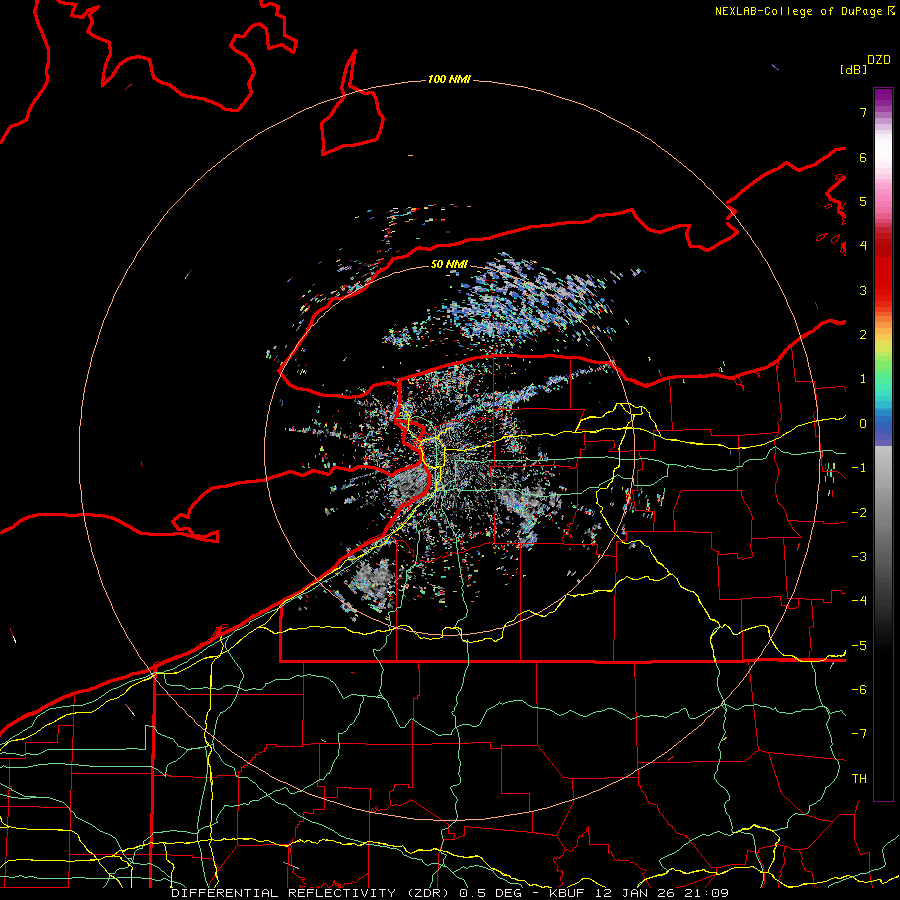Click the color scale value -5
The width and height of the screenshot is (900, 900).
(x=859, y=646)
